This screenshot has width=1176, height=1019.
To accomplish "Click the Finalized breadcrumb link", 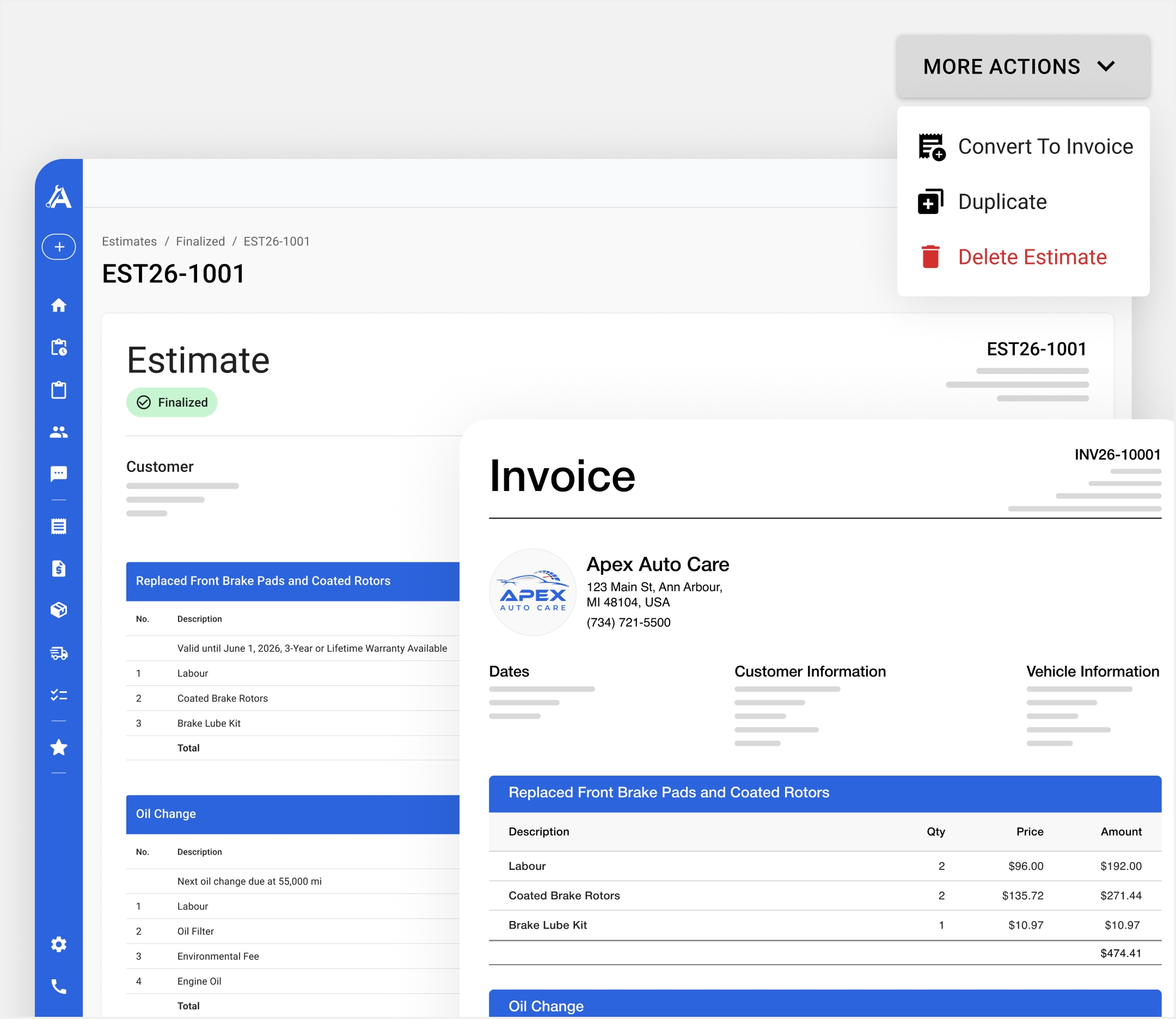I will click(200, 241).
